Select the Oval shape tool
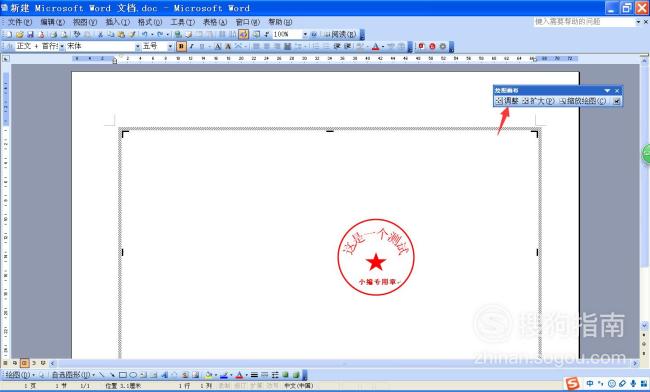650x392 pixels. [x=133, y=375]
